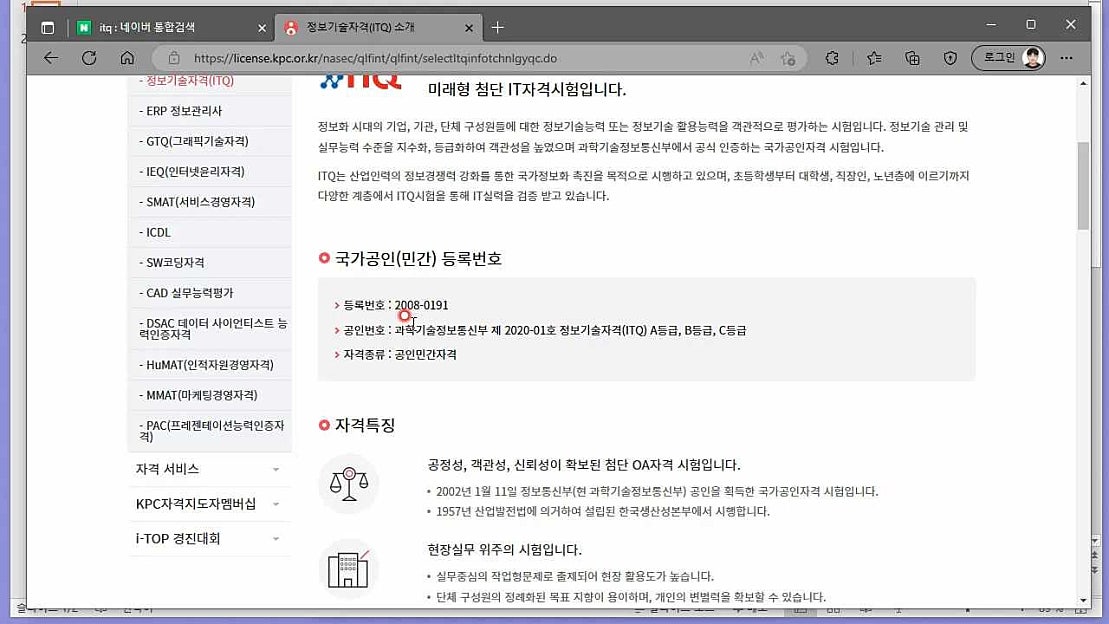Open the browser Extensions puzzle icon
Screen dimensions: 1109x624
[832, 58]
